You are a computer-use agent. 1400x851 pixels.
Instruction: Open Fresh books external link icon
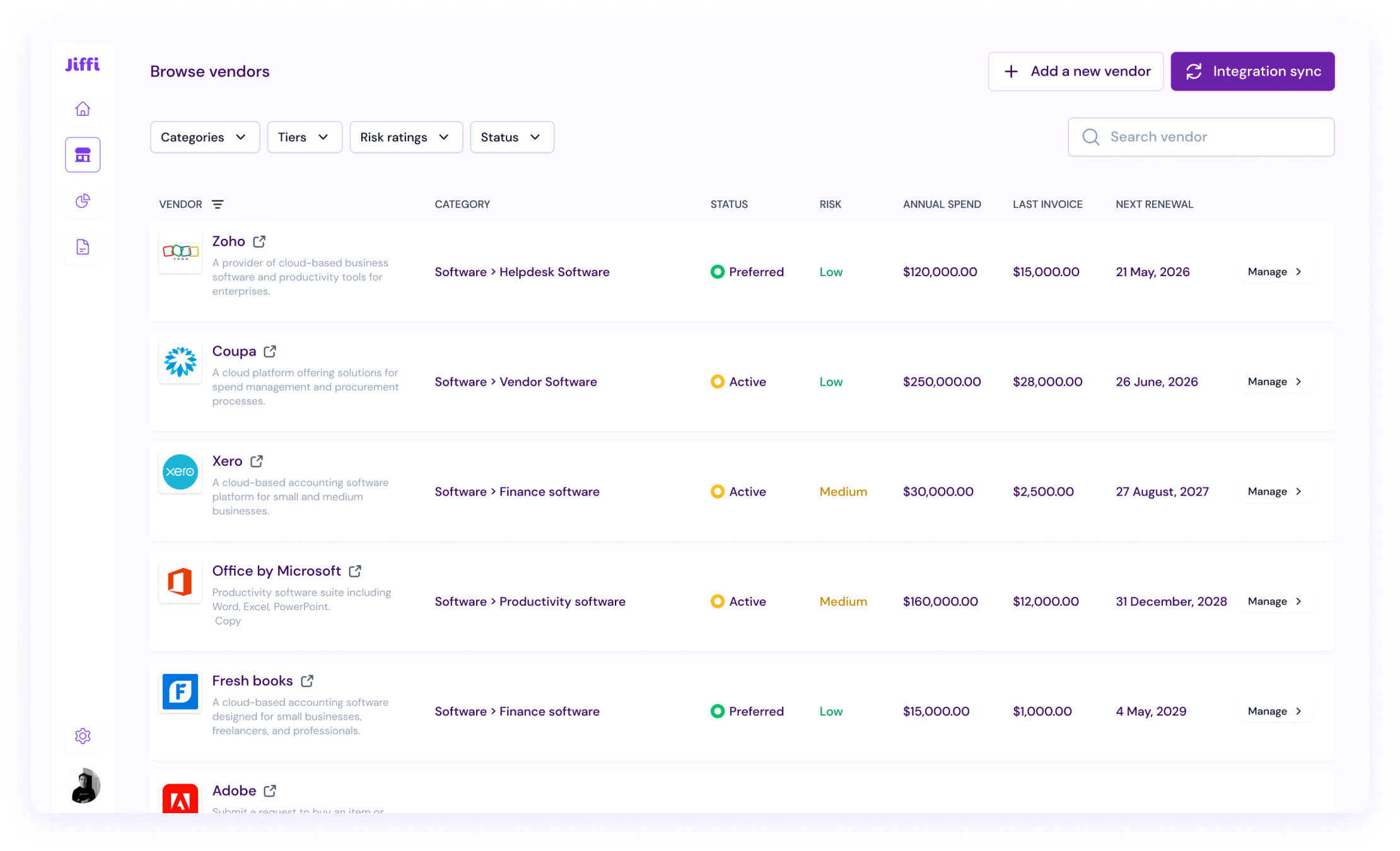pos(307,681)
